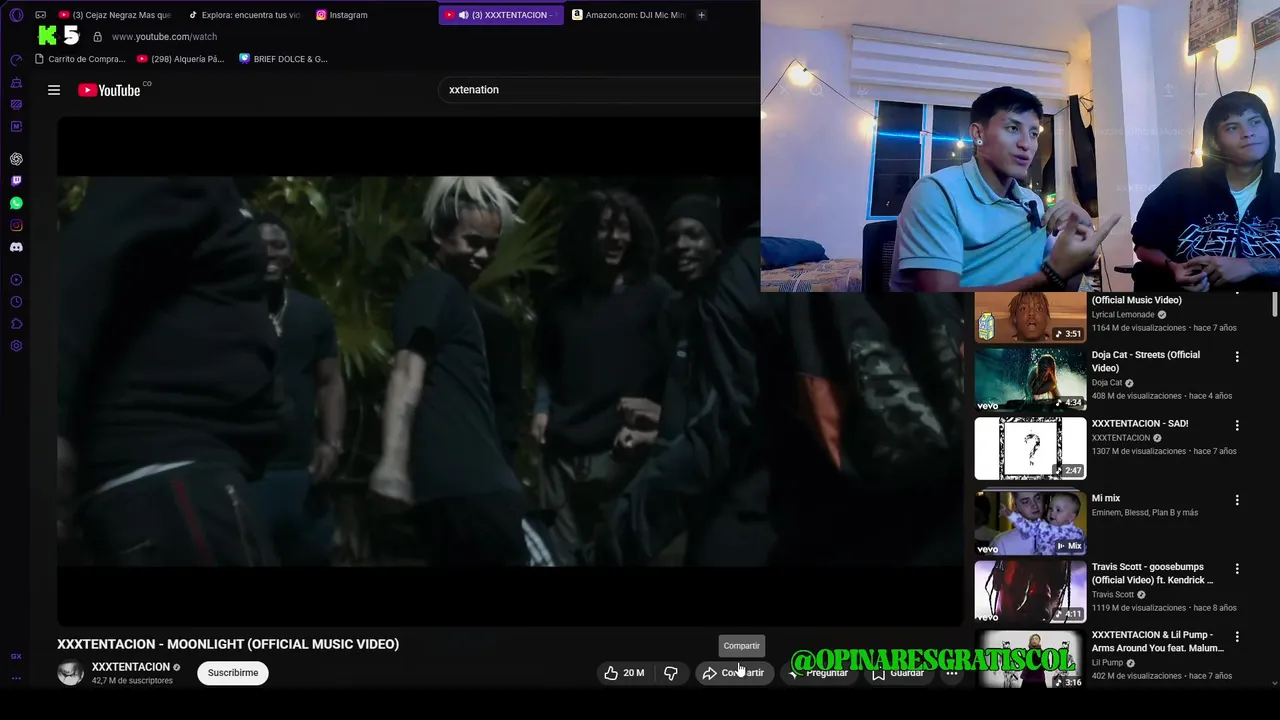Screen dimensions: 1280x720
Task: Open the Carrito de Compra bookmark
Action: tap(80, 59)
